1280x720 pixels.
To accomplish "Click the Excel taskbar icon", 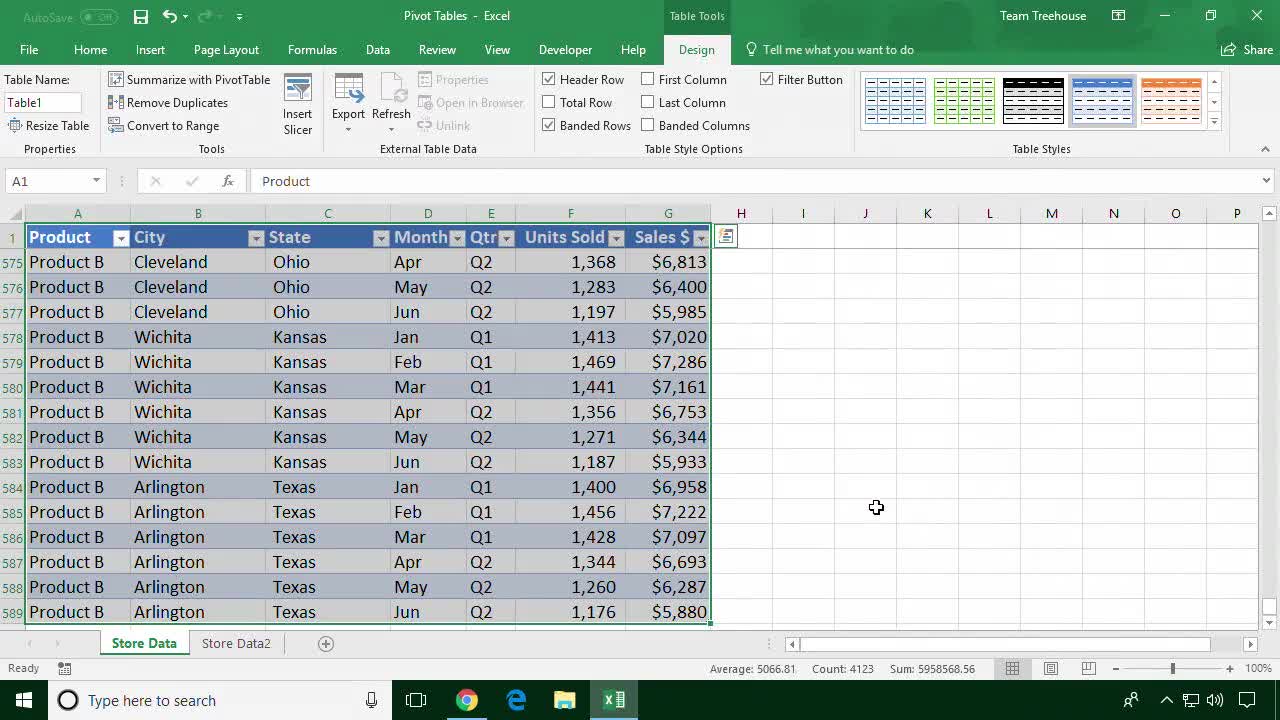I will (614, 700).
